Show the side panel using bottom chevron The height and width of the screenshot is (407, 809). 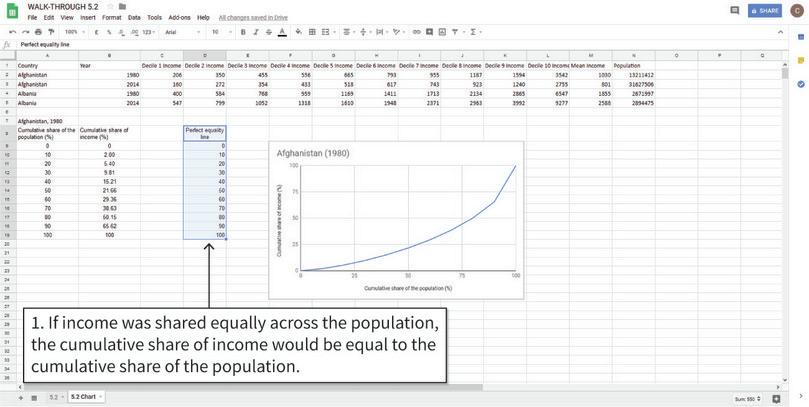pyautogui.click(x=801, y=396)
